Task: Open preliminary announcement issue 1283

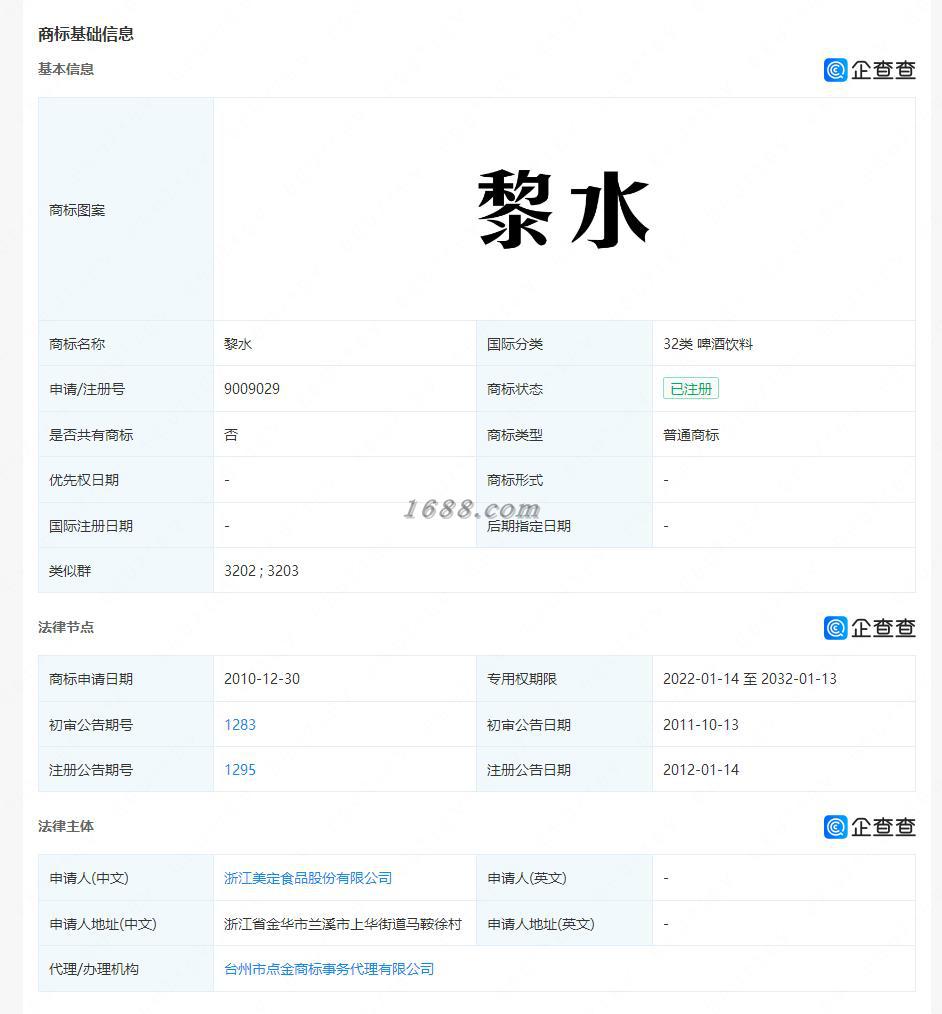Action: click(240, 724)
